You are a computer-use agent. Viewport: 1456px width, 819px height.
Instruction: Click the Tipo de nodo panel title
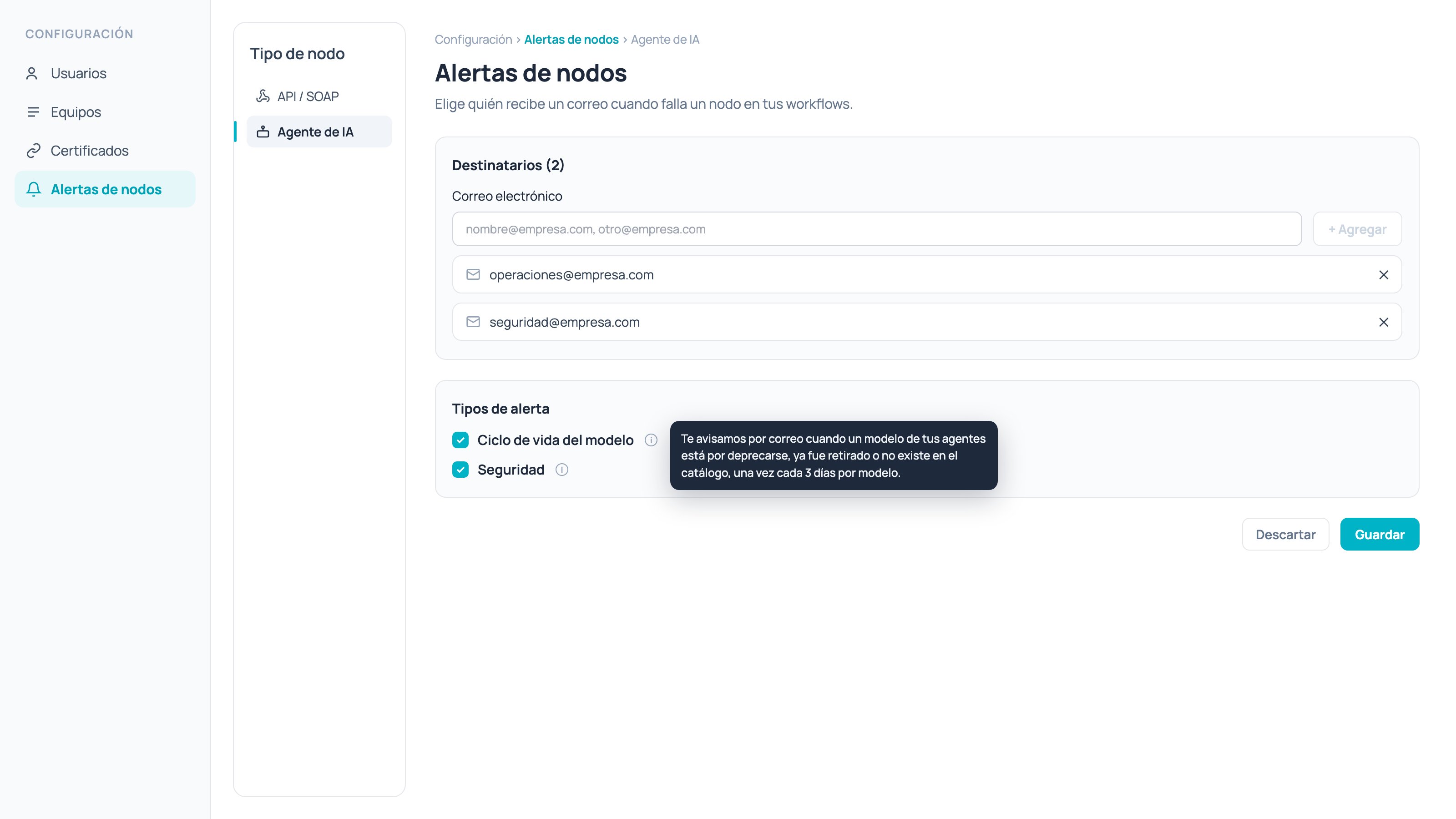297,54
